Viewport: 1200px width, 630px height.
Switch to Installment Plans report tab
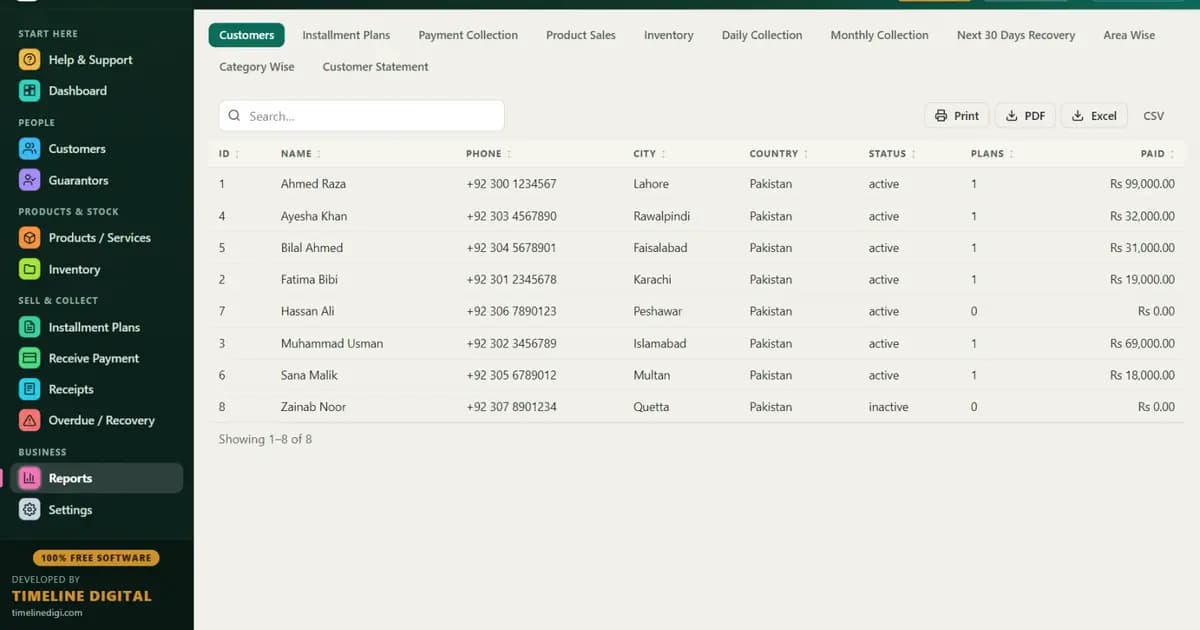click(x=346, y=35)
